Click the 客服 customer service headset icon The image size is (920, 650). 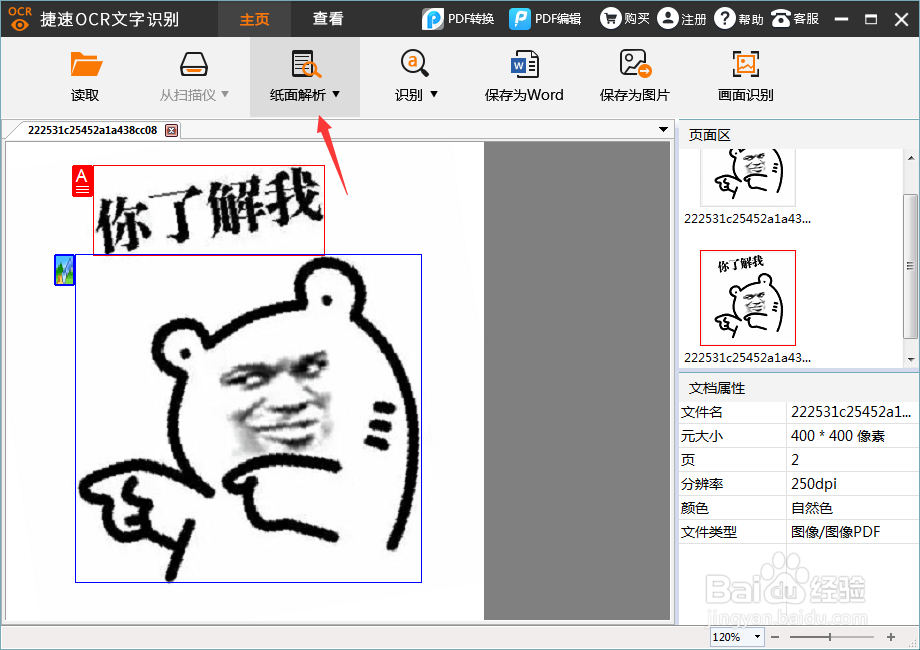(781, 17)
